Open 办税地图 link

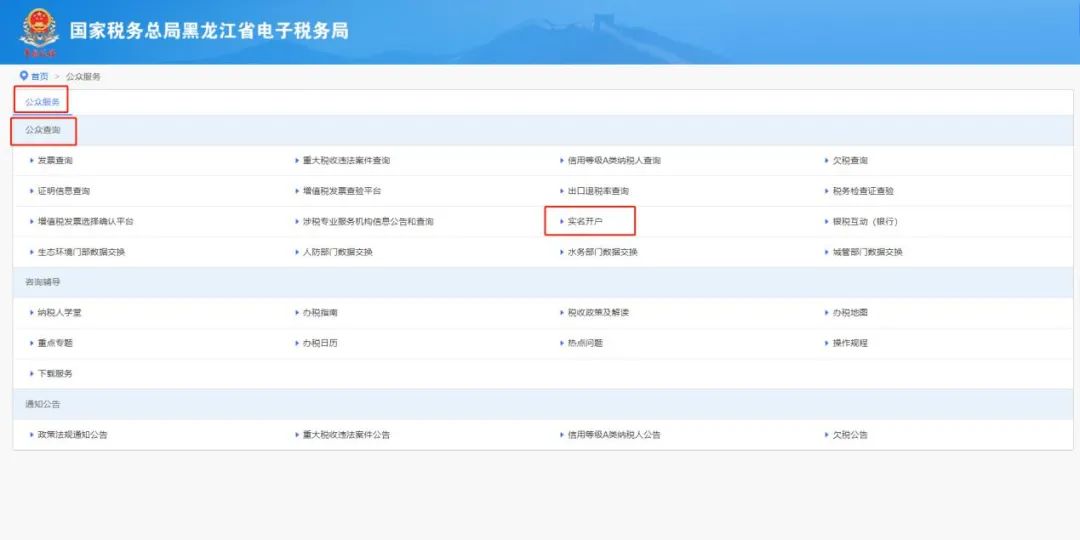[850, 313]
